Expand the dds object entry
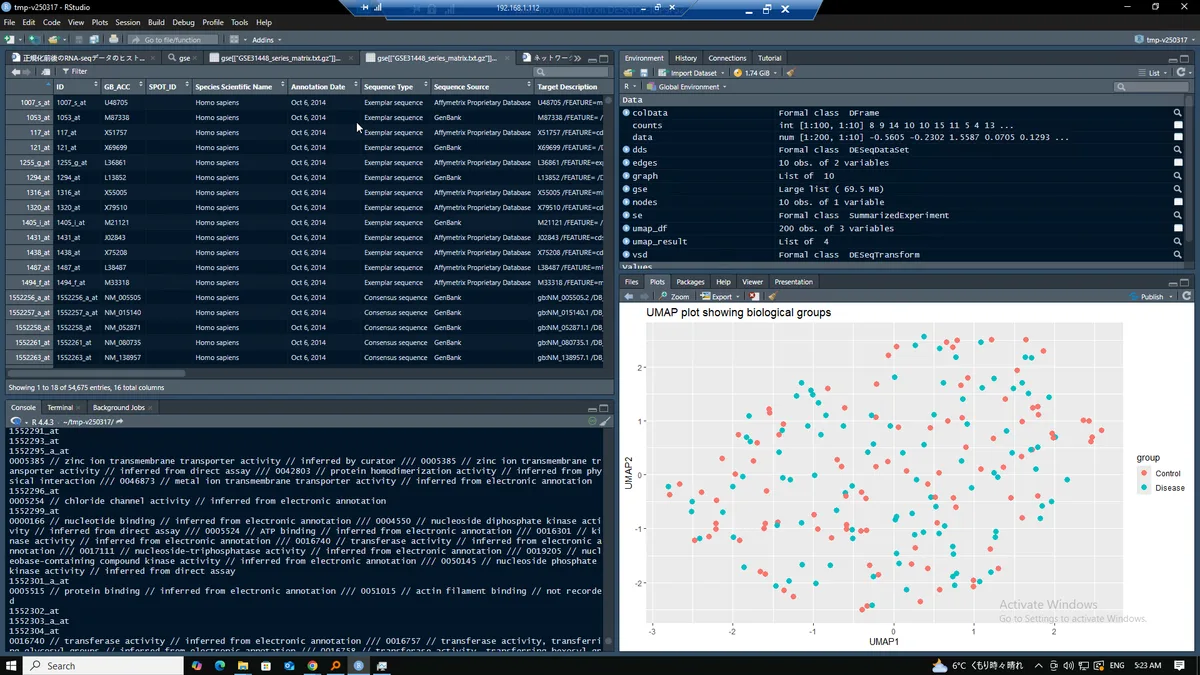 coord(626,150)
